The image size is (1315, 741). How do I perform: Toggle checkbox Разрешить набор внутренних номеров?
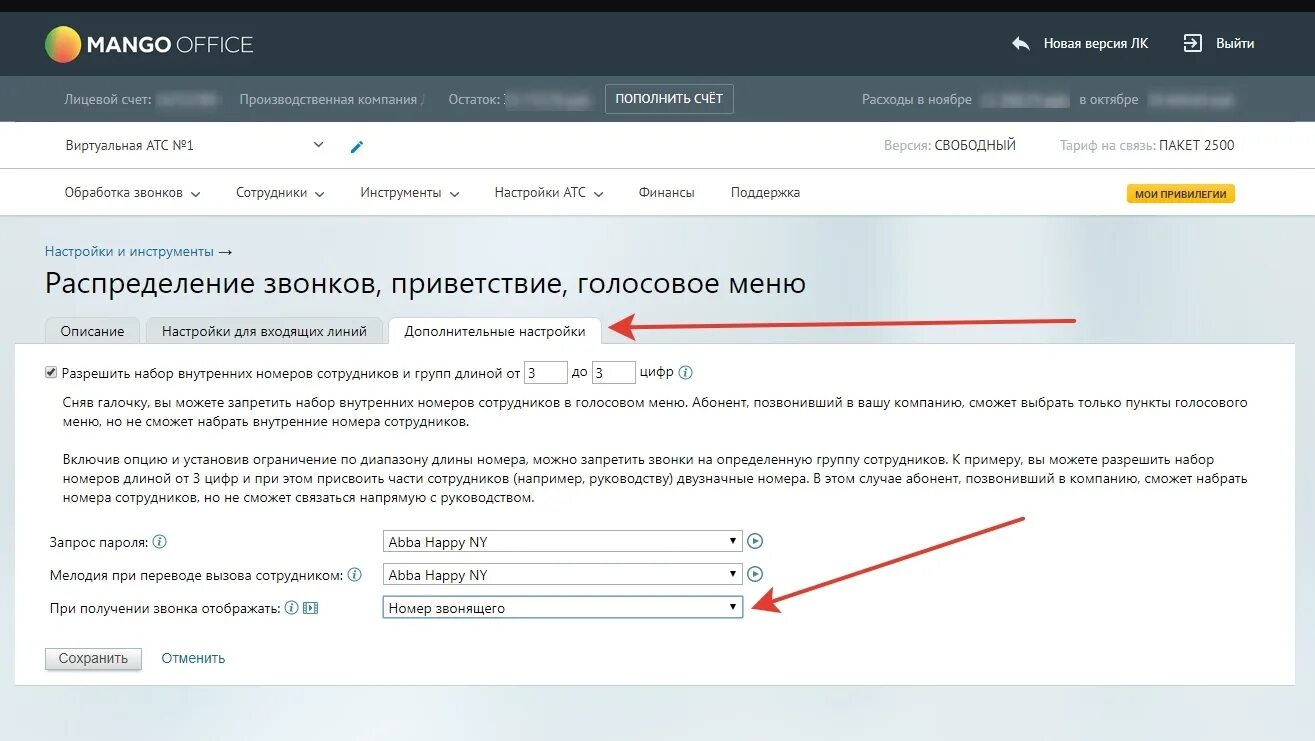click(x=51, y=372)
